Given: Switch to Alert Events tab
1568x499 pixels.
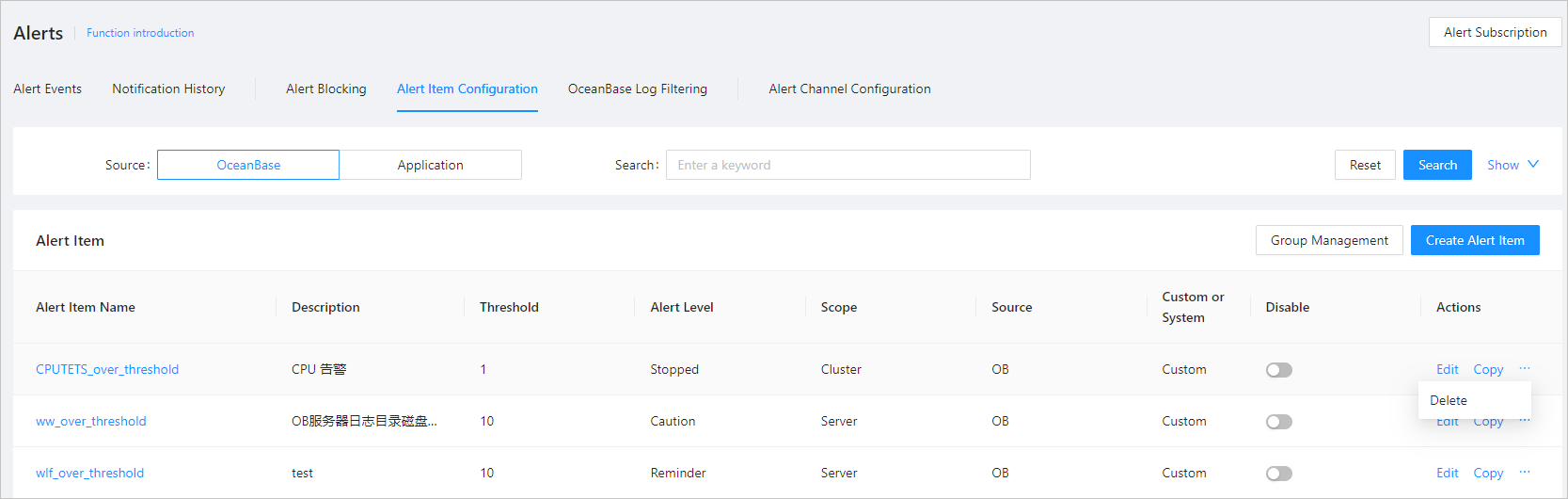Looking at the screenshot, I should coord(47,89).
